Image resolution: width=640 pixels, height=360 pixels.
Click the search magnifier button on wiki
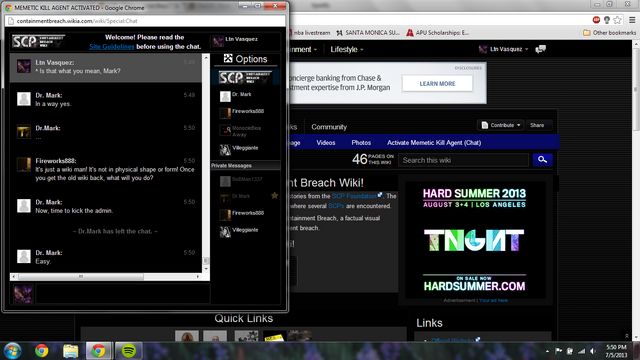click(542, 160)
